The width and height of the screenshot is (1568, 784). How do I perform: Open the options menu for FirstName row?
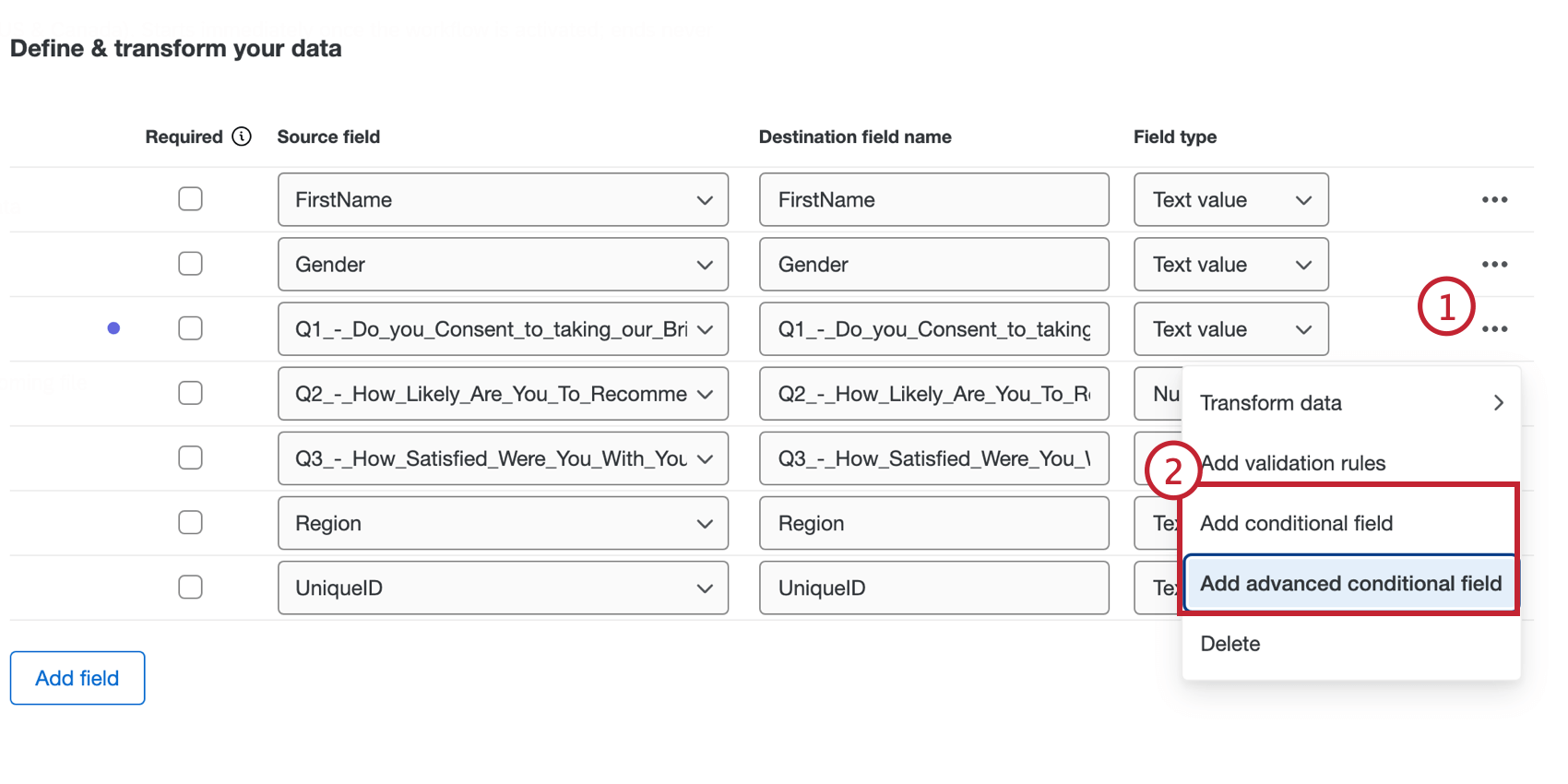click(1495, 199)
